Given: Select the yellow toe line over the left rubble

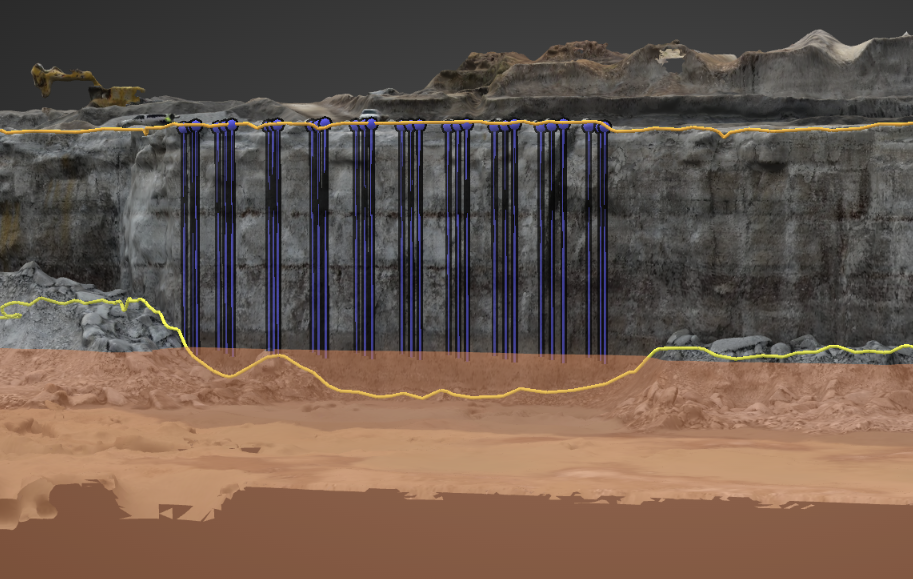Looking at the screenshot, I should [x=80, y=299].
